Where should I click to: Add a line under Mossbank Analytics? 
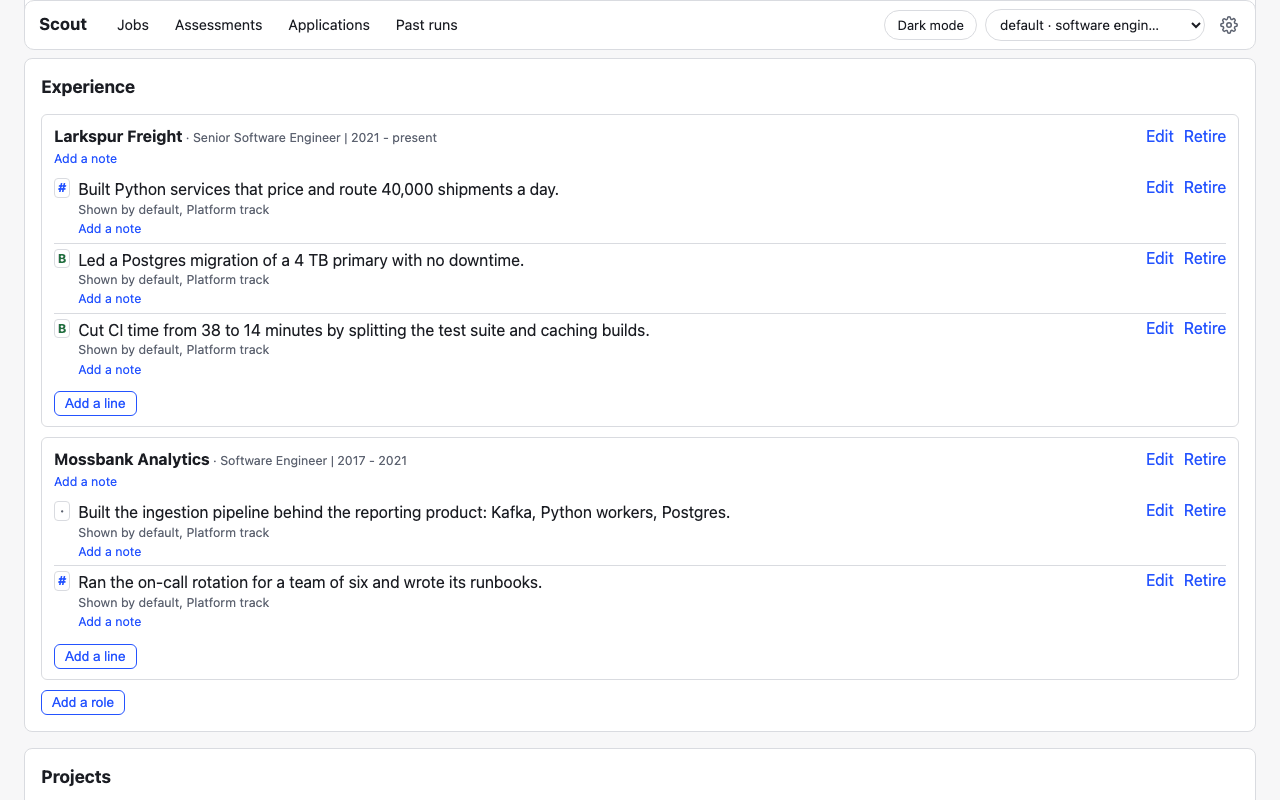(x=95, y=656)
